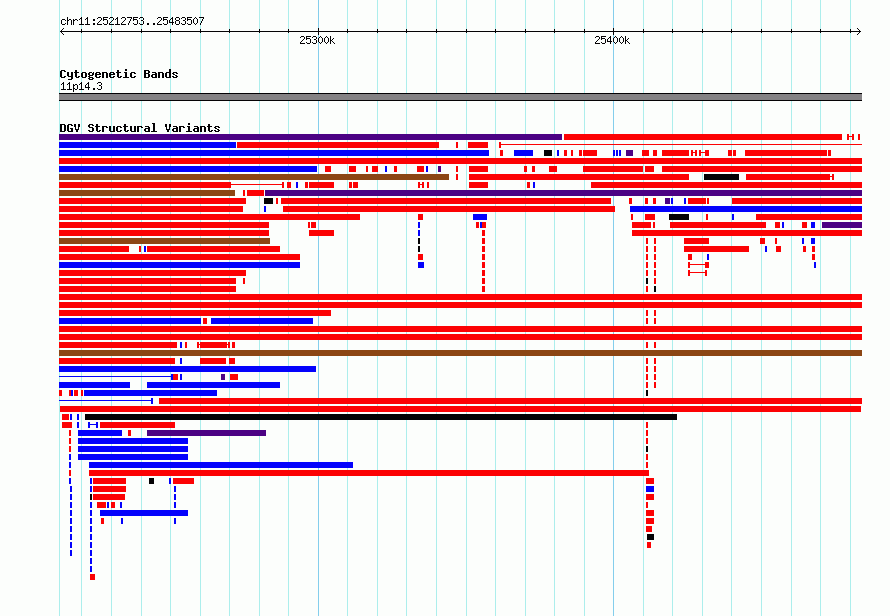Screen dimensions: 890x616
Task: Select the purple variant in the top row
Action: (310, 137)
